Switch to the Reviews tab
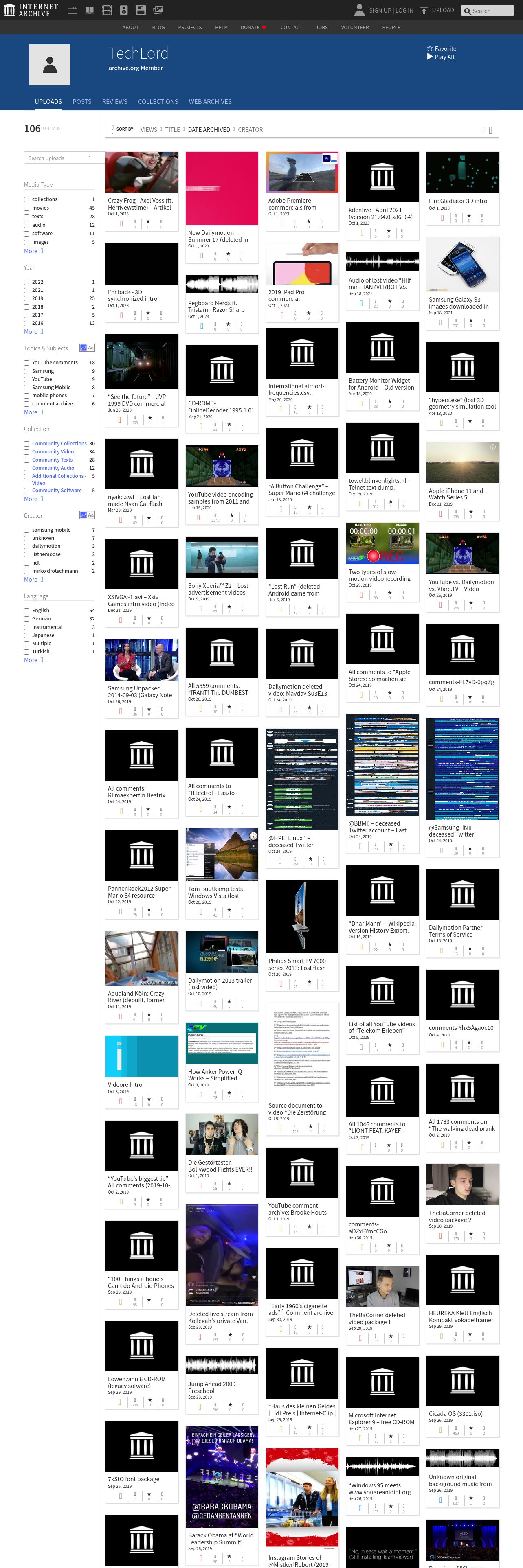 tap(114, 102)
